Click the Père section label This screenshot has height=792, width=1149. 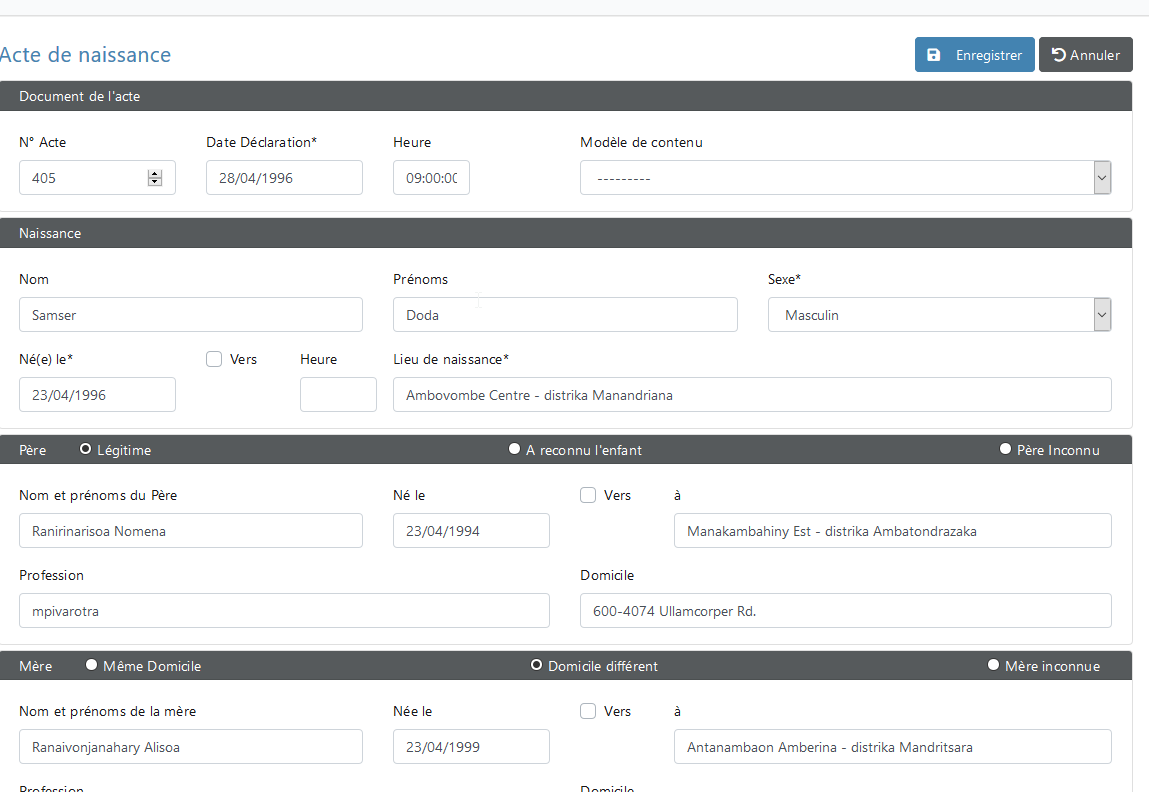(32, 450)
